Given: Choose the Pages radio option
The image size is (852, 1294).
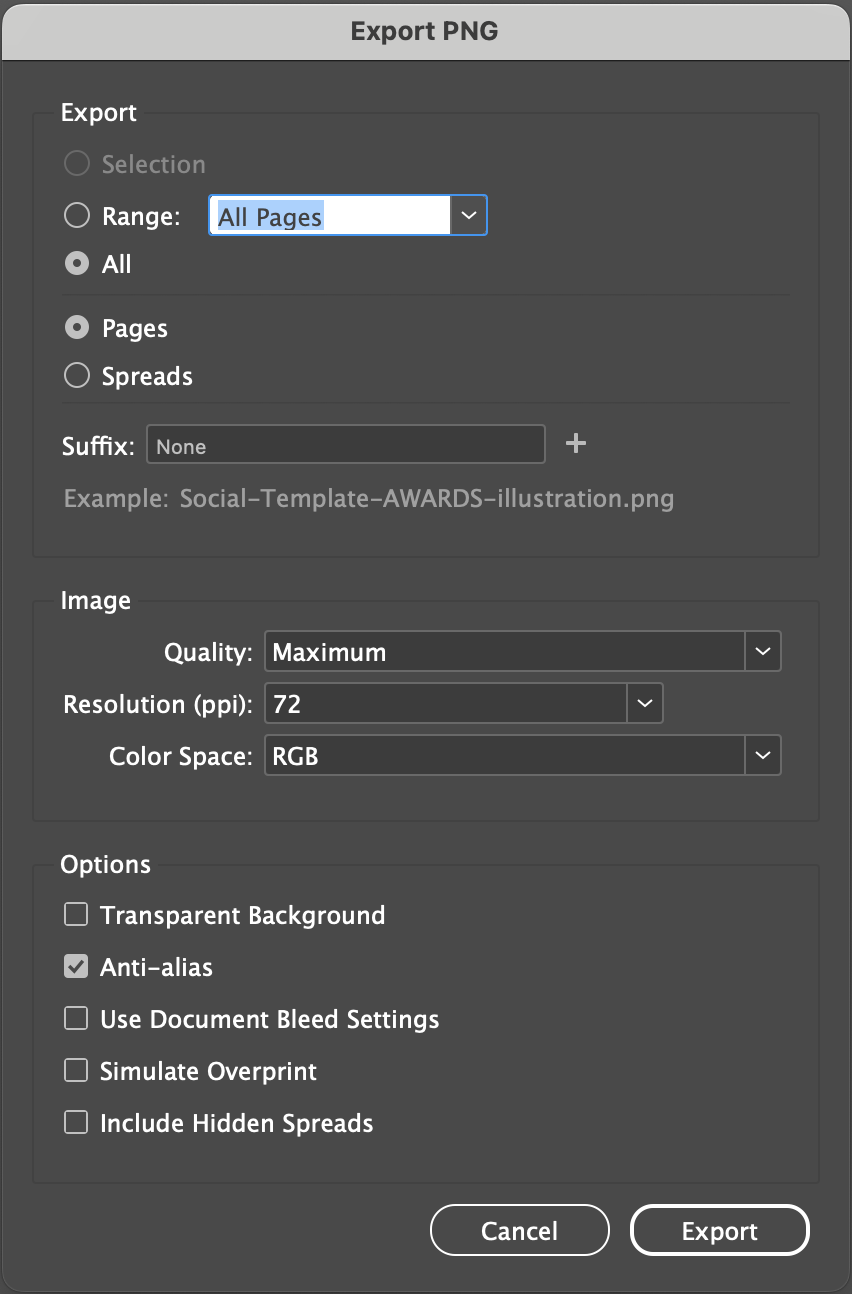Looking at the screenshot, I should 77,328.
